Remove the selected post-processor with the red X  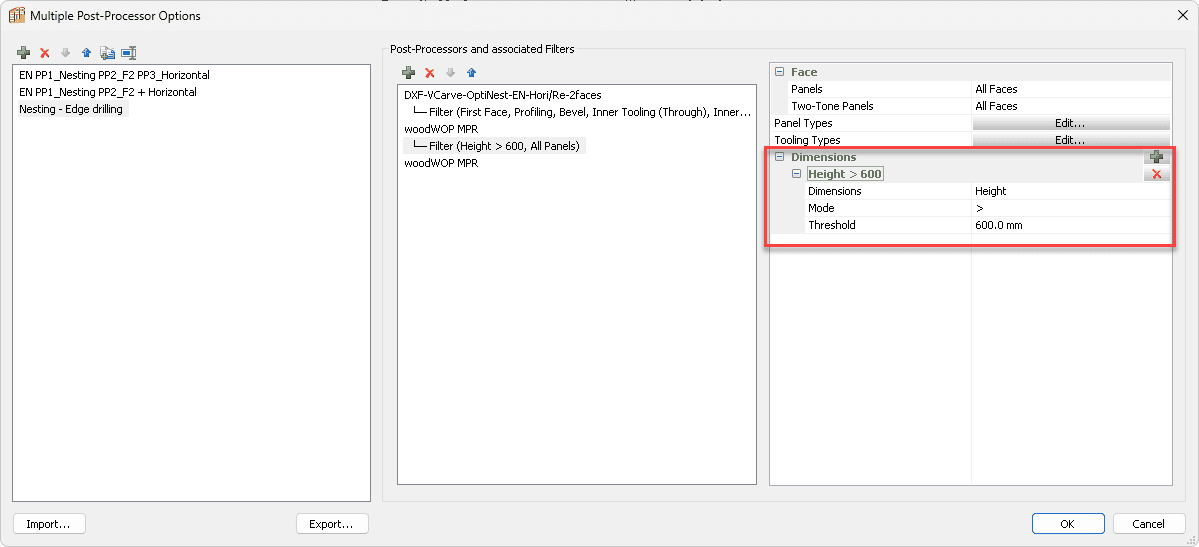(430, 73)
